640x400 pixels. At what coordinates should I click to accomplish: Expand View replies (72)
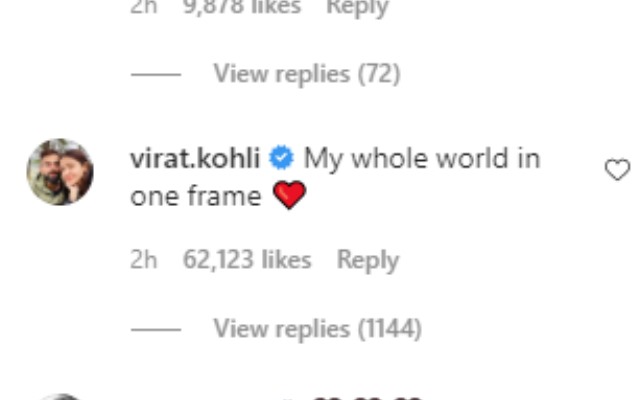coord(307,74)
